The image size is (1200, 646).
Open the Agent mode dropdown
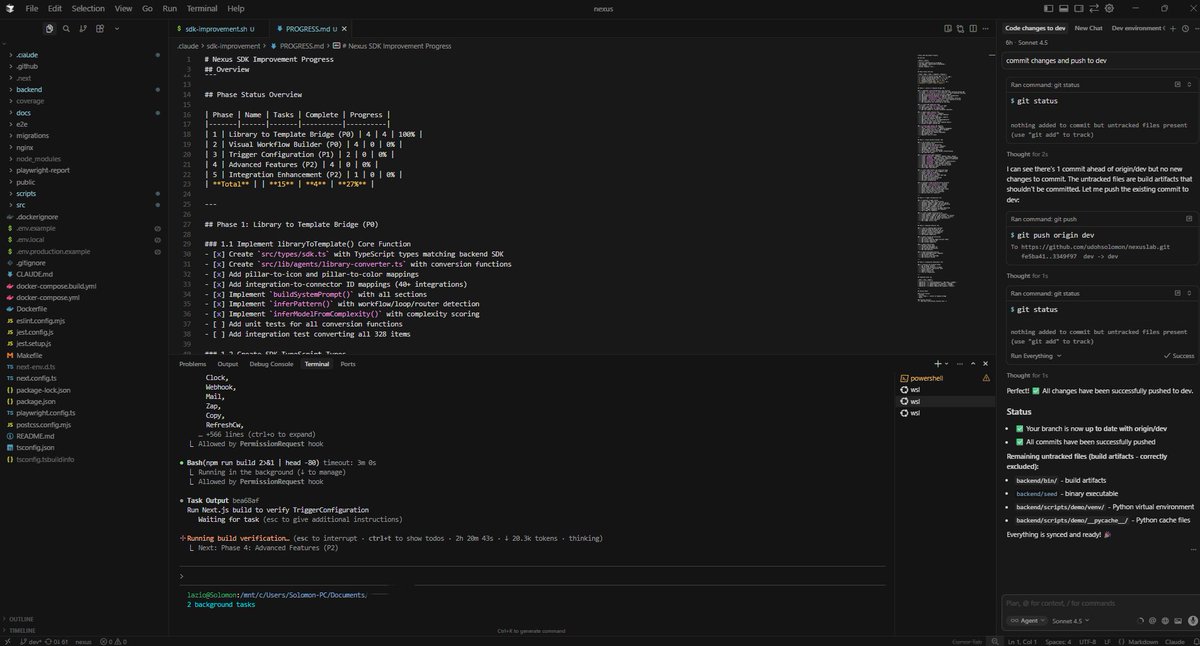[1027, 621]
